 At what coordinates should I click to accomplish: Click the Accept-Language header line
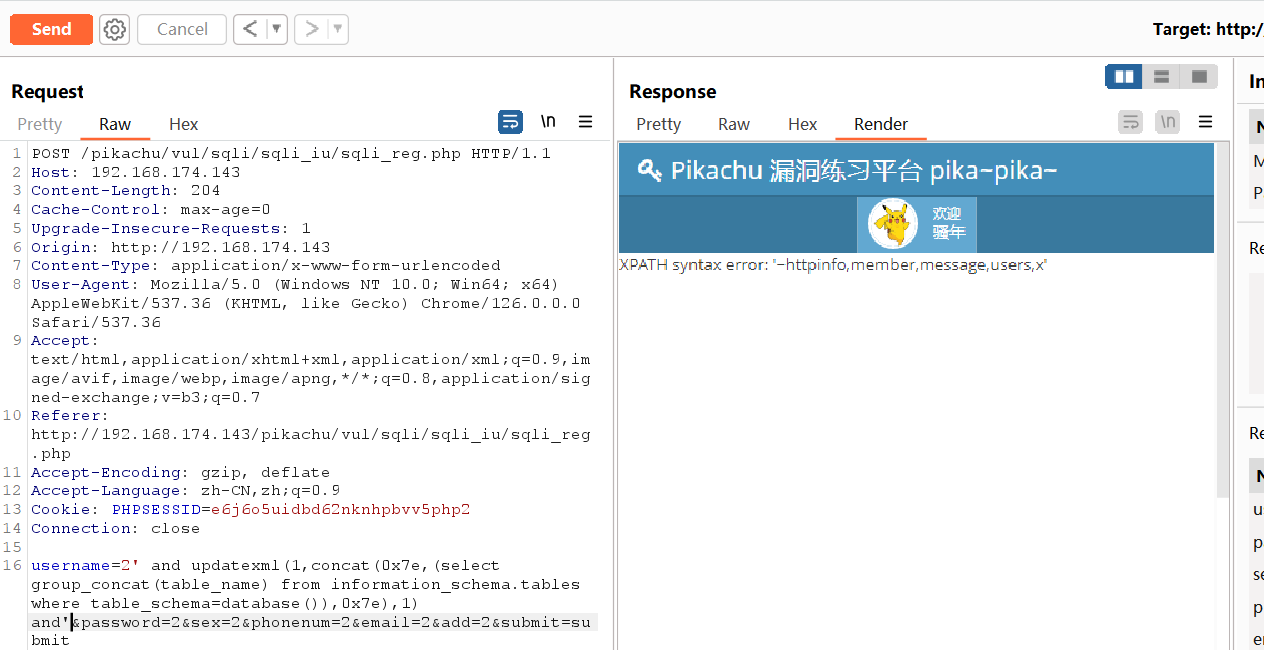(x=186, y=491)
